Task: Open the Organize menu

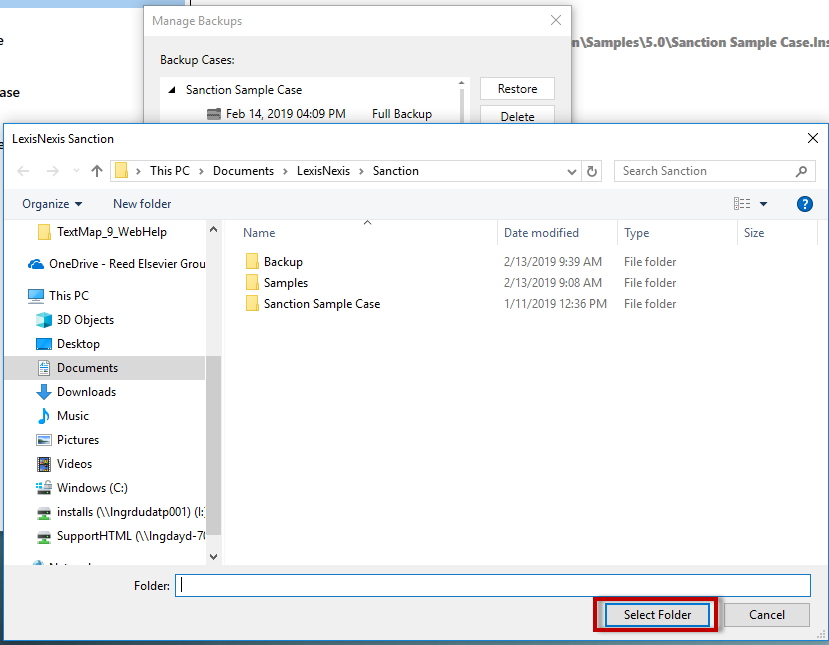Action: [x=52, y=204]
